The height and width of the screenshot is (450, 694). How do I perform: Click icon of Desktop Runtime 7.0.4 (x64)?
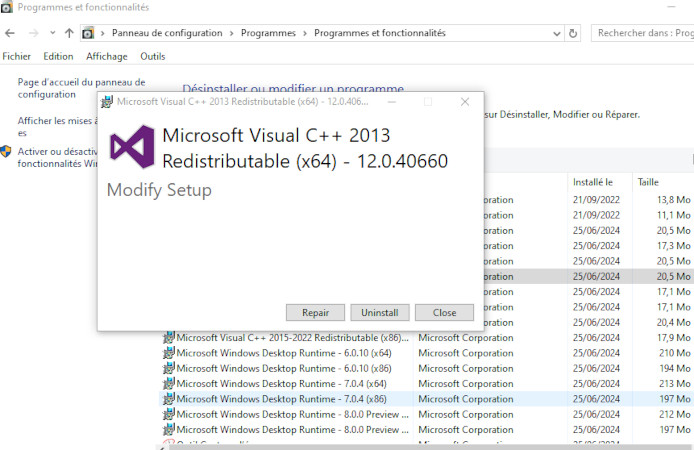[x=169, y=383]
